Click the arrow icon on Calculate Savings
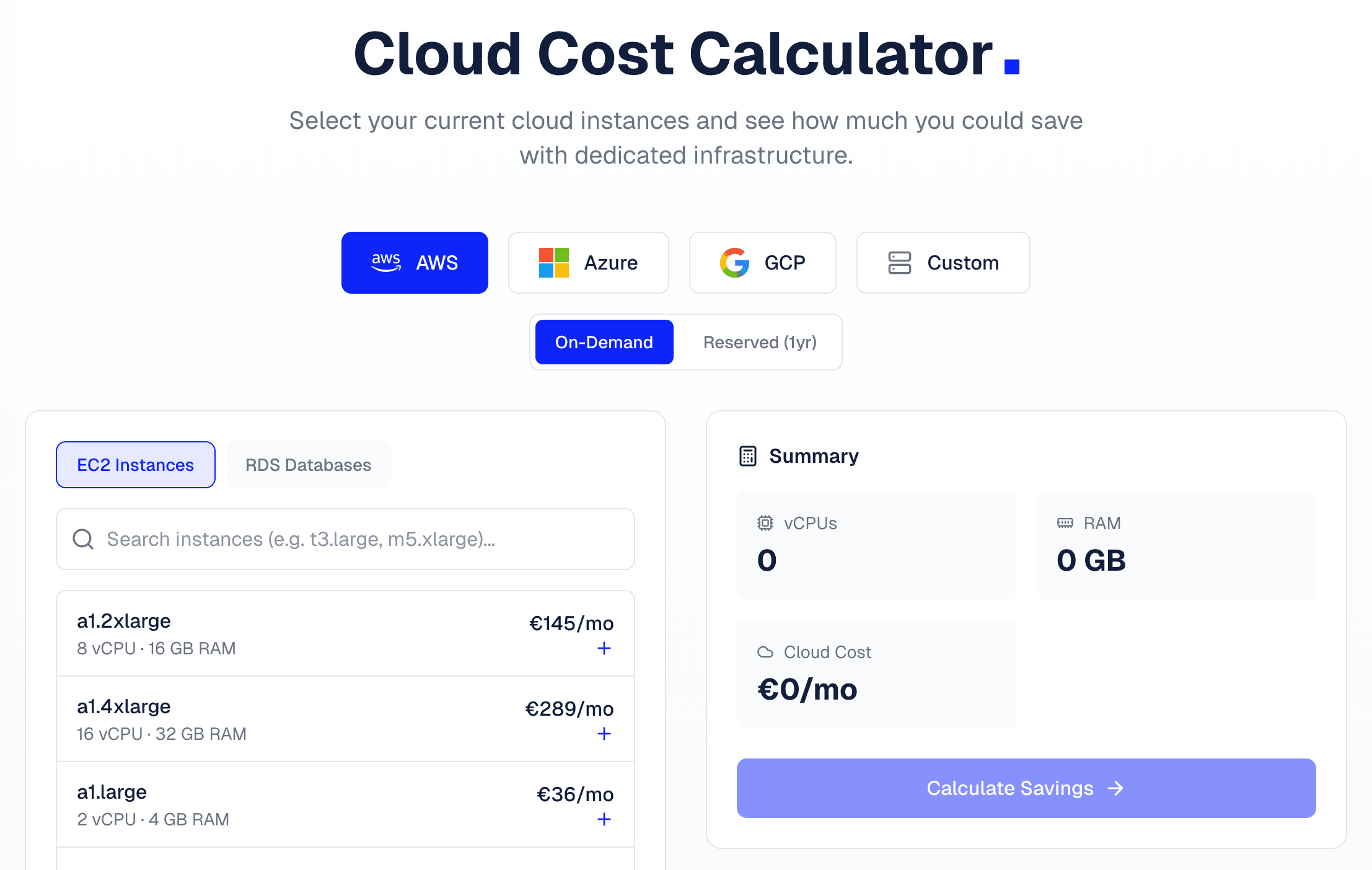This screenshot has height=870, width=1372. tap(1115, 788)
